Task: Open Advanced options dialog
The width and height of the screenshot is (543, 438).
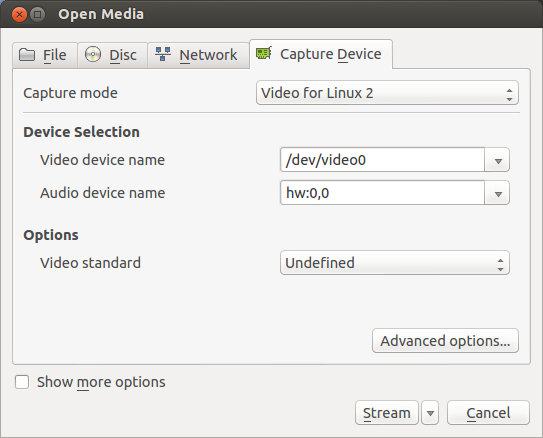Action: (445, 341)
